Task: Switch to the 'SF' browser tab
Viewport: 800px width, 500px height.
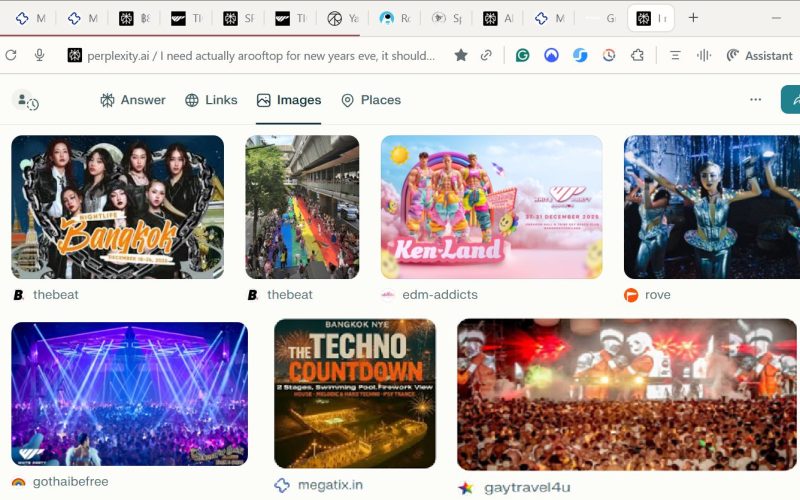Action: tap(239, 18)
